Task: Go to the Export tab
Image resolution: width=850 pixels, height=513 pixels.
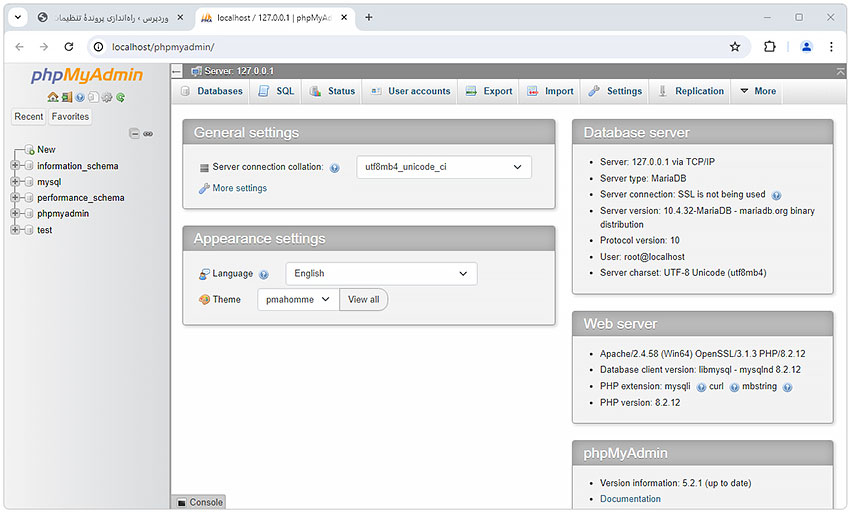Action: 489,91
